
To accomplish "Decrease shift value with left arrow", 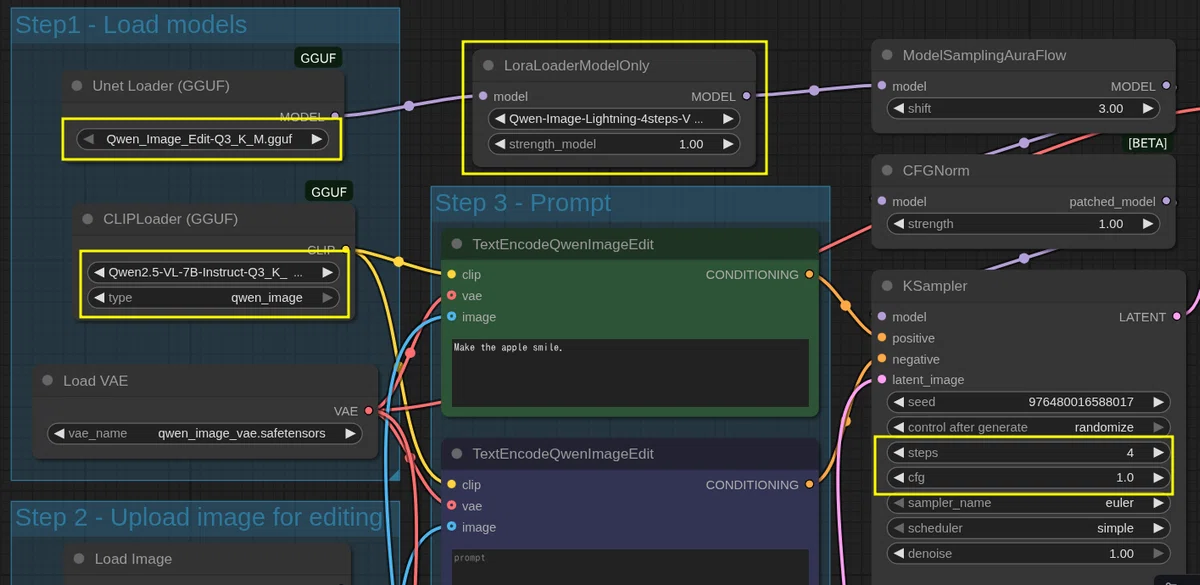I will click(897, 108).
